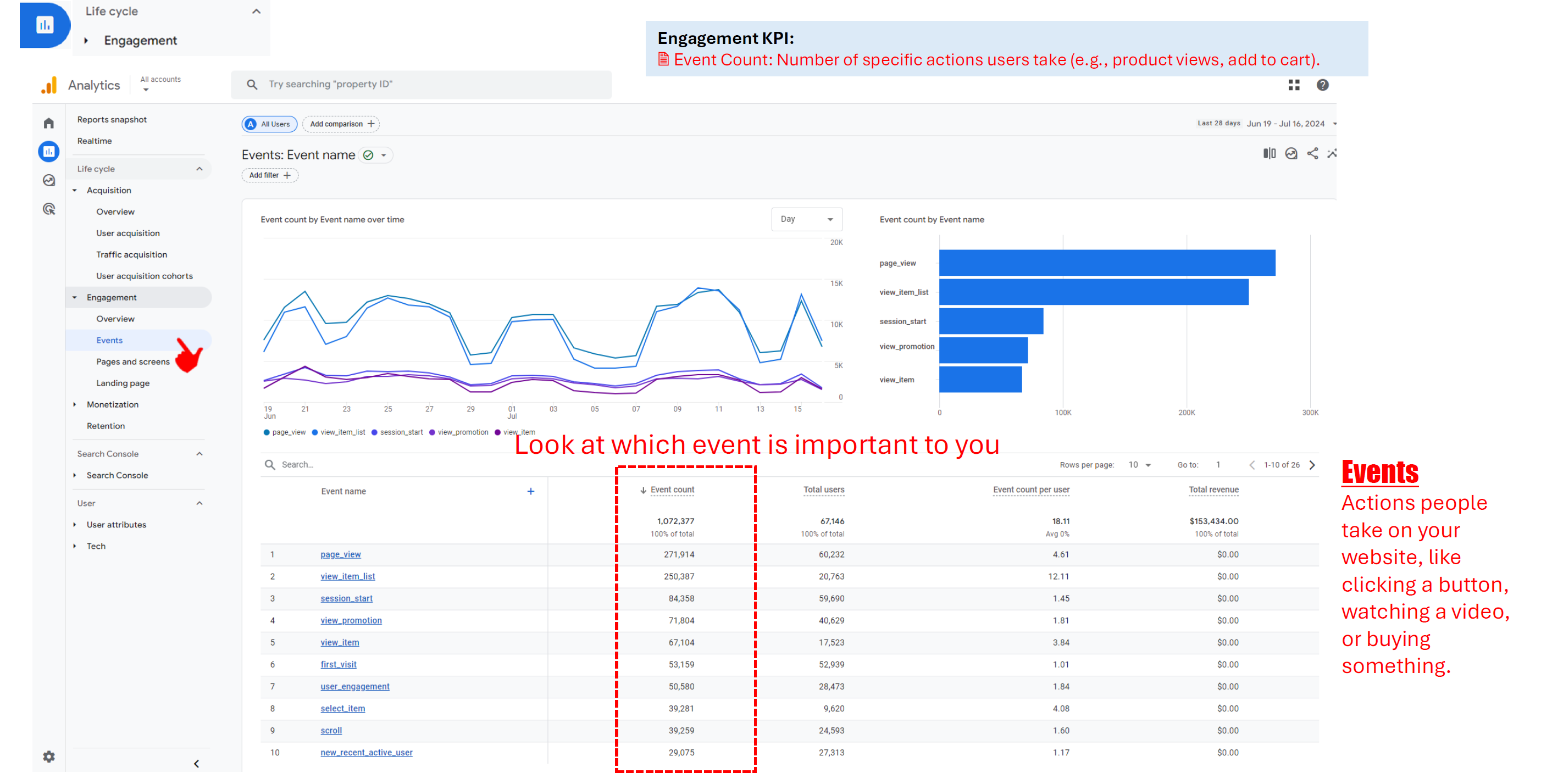1541x784 pixels.
Task: Share this report icon
Action: tap(1312, 154)
